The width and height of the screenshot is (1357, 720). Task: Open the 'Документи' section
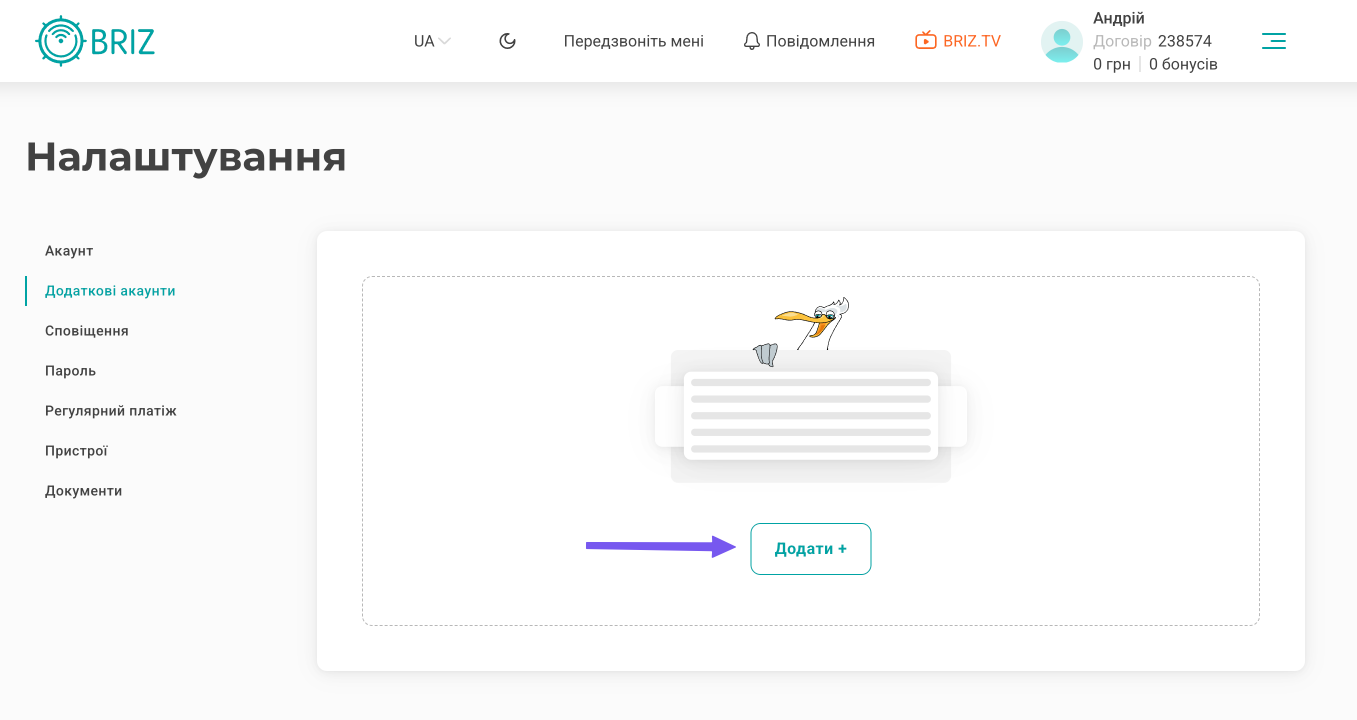click(x=84, y=491)
